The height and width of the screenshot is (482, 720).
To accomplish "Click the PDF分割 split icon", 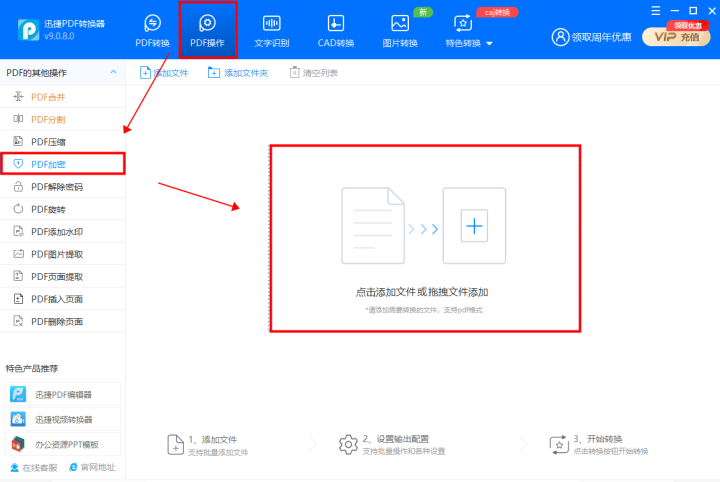I will [x=18, y=119].
